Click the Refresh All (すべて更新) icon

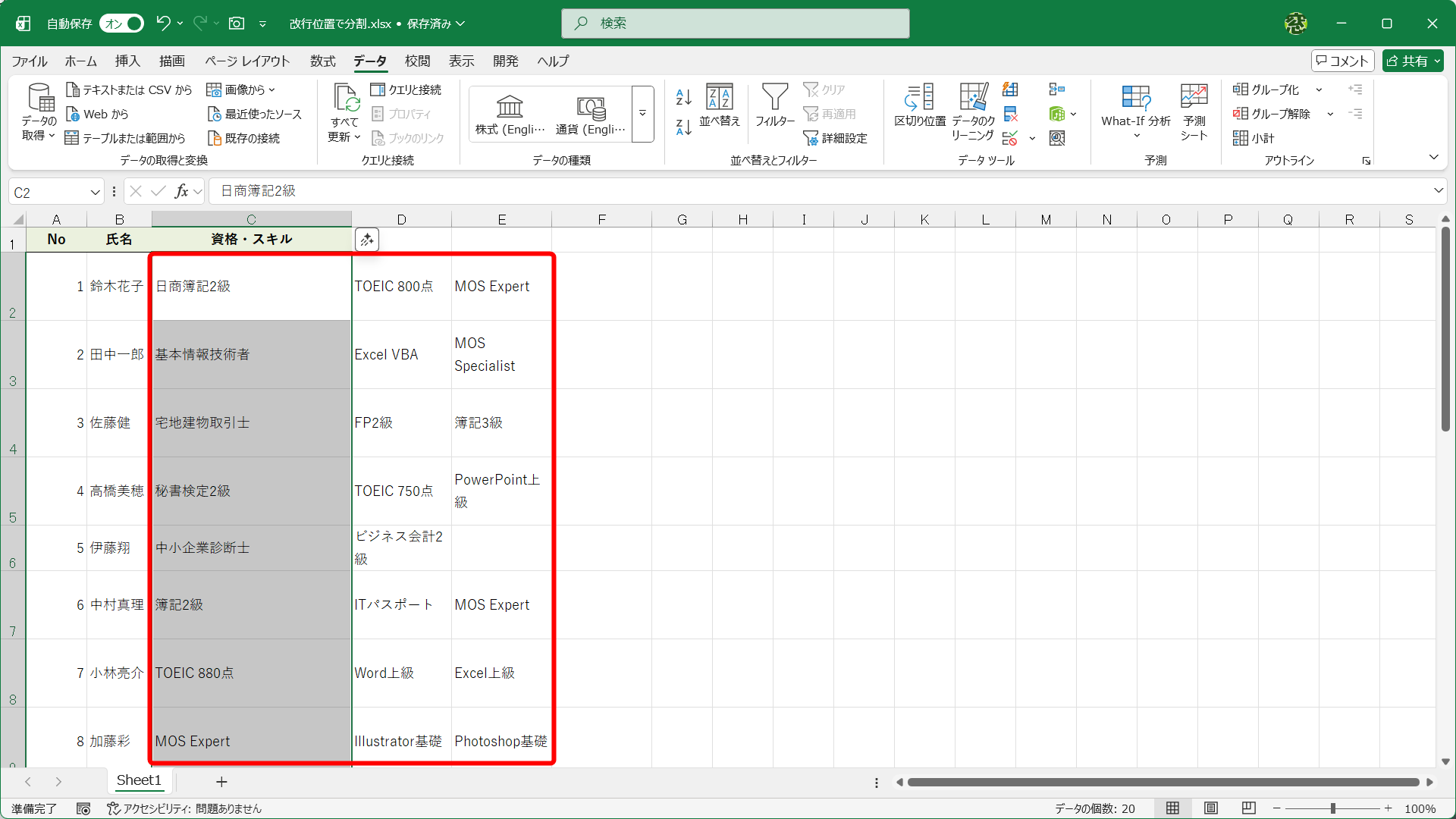tap(345, 99)
